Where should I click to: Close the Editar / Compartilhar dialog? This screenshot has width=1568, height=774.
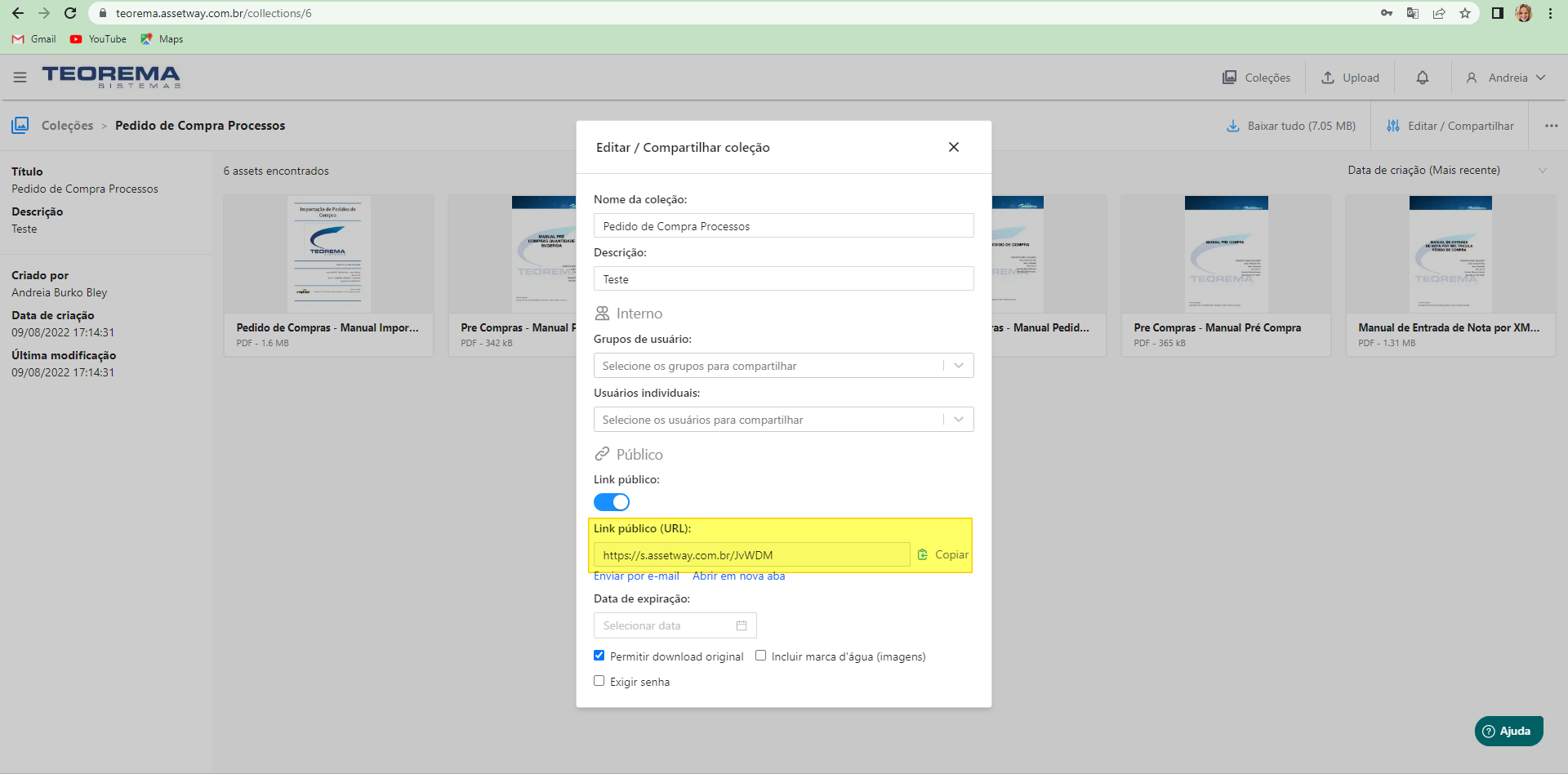point(954,147)
